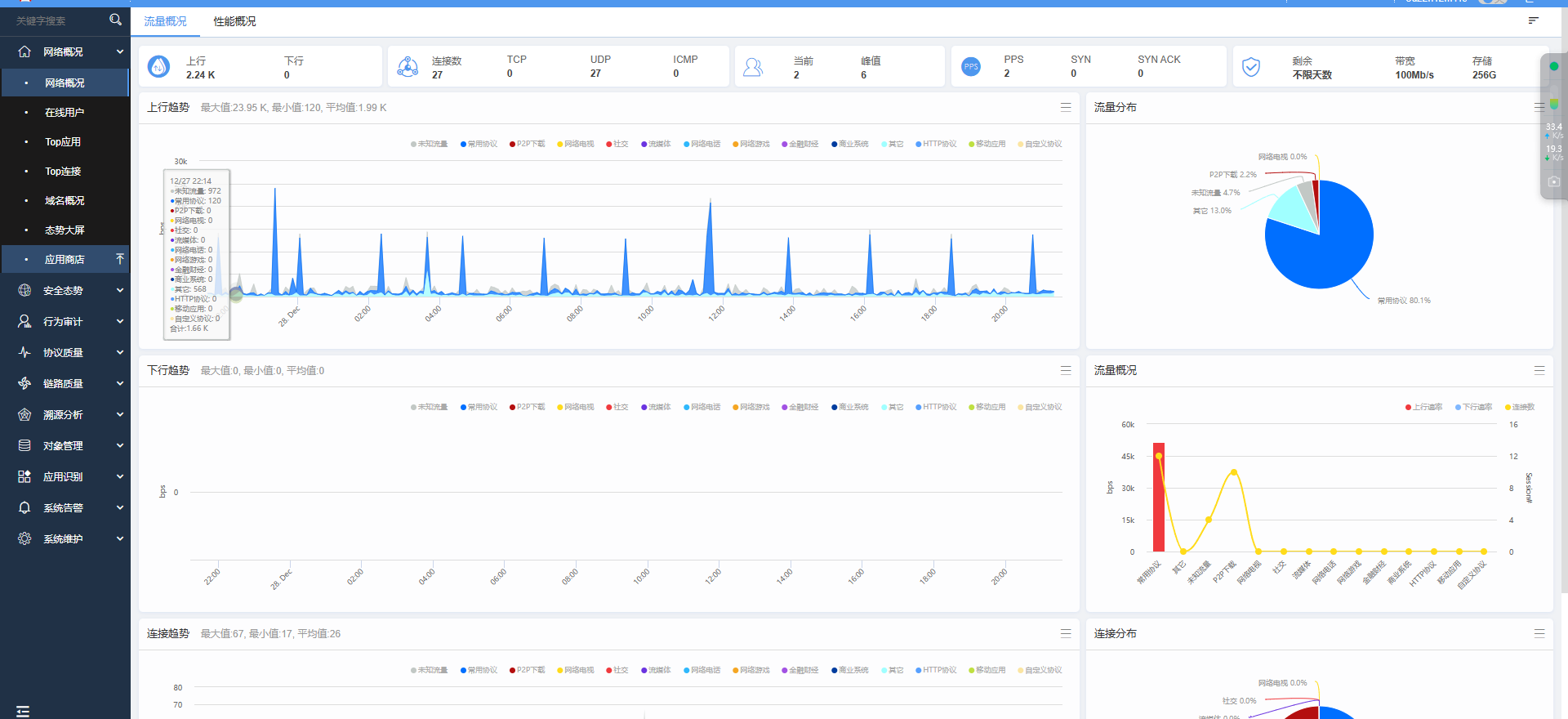Switch to the 性能概况 tab
The height and width of the screenshot is (719, 1568).
point(234,21)
